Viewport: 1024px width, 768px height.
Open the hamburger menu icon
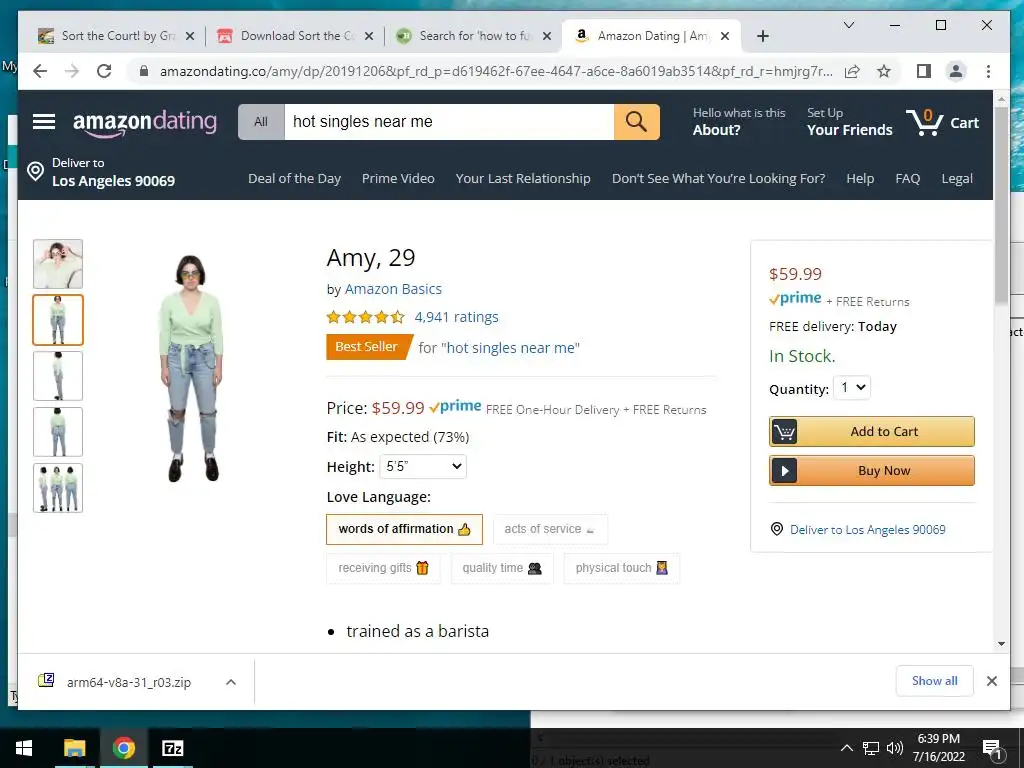click(44, 121)
